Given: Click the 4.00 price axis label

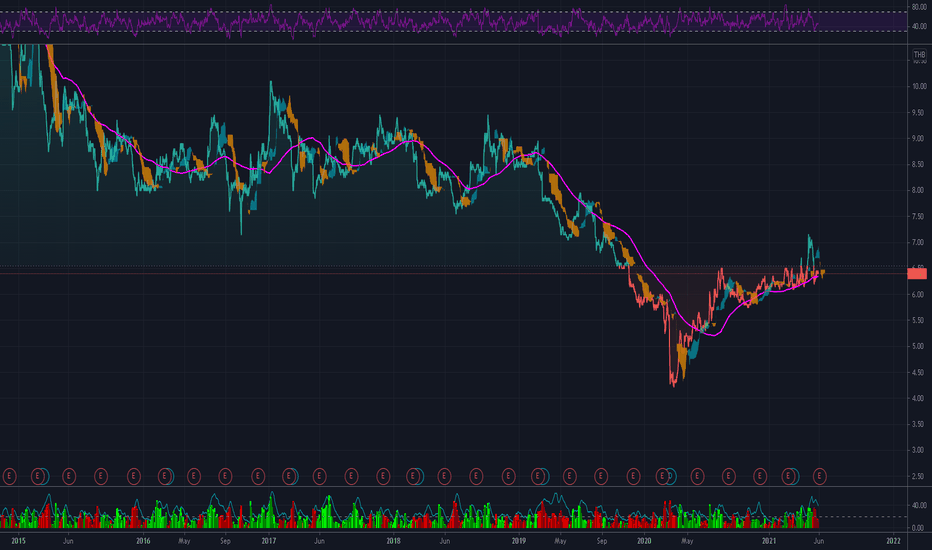Looking at the screenshot, I should pos(918,398).
